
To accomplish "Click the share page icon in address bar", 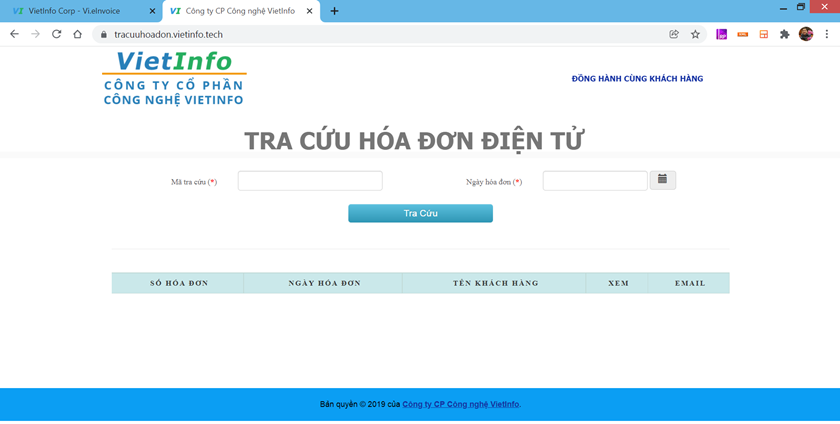I will (674, 34).
